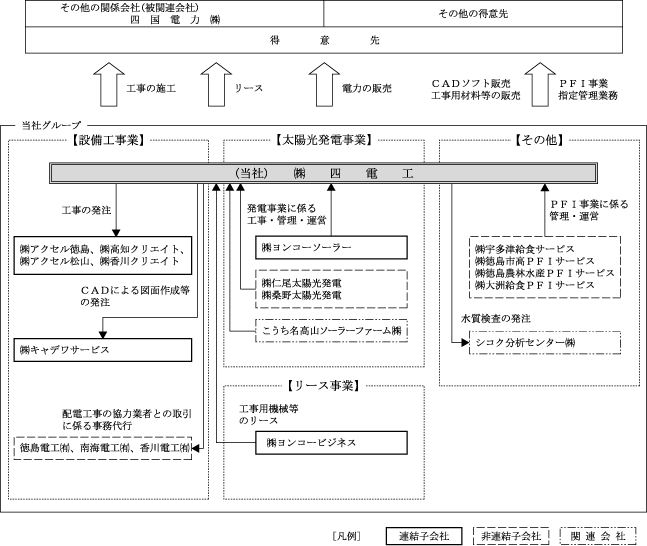This screenshot has width=647, height=546.
Task: Click the 当社グループ frame title
Action: [51, 125]
